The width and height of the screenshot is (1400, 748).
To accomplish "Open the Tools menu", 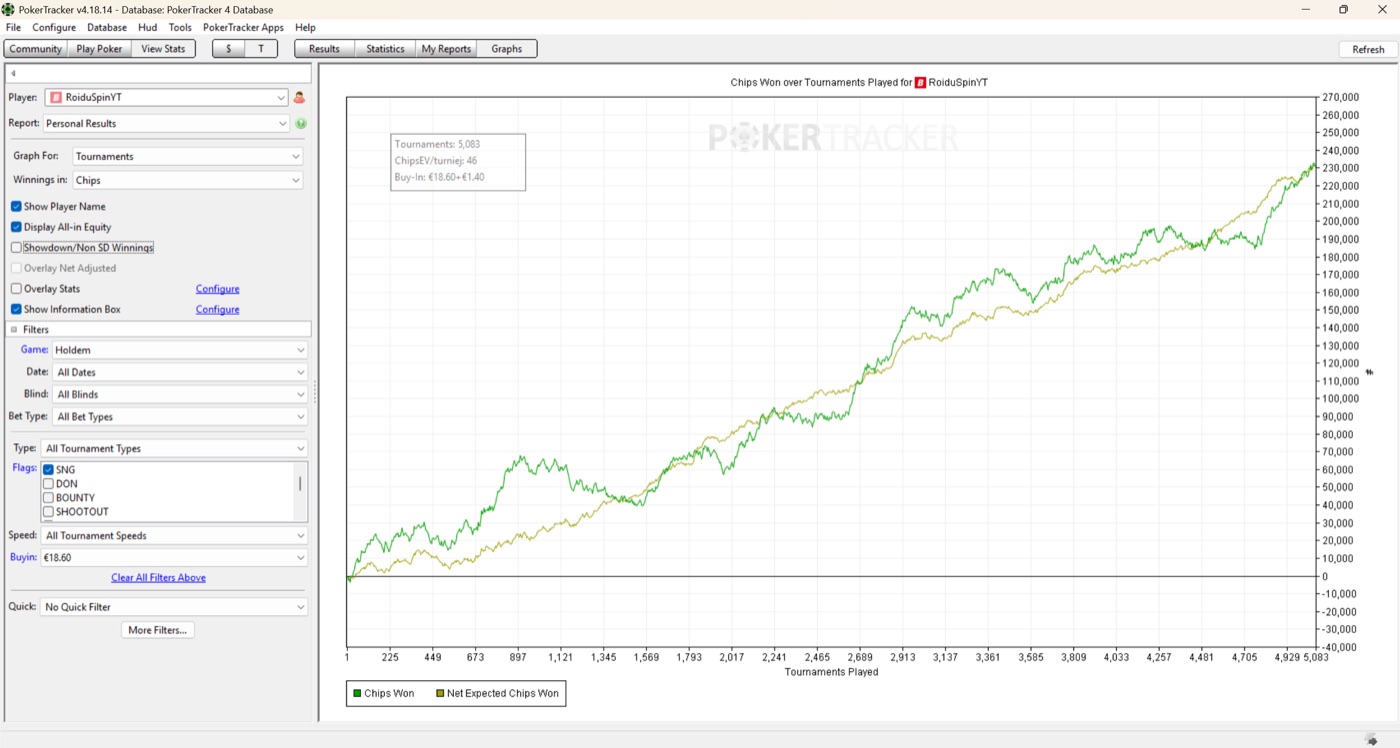I will [180, 27].
